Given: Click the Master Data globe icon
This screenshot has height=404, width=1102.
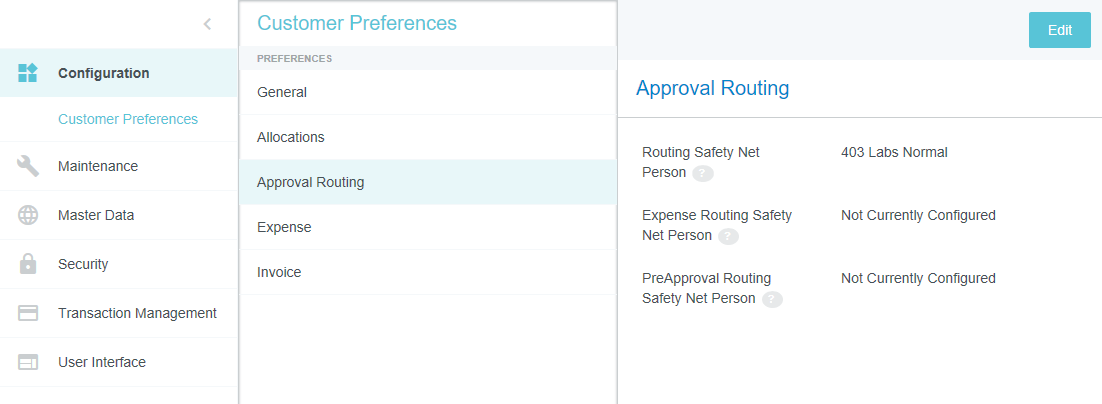Looking at the screenshot, I should 28,215.
